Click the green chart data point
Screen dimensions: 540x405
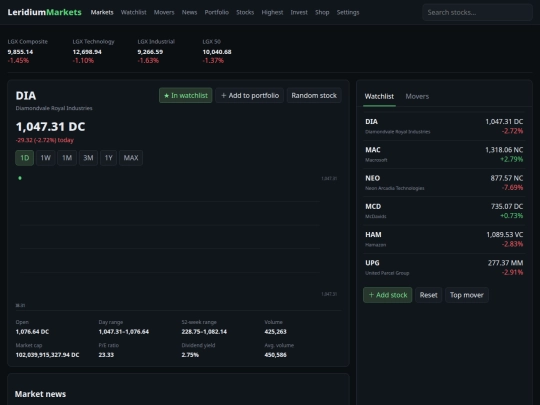click(x=20, y=178)
